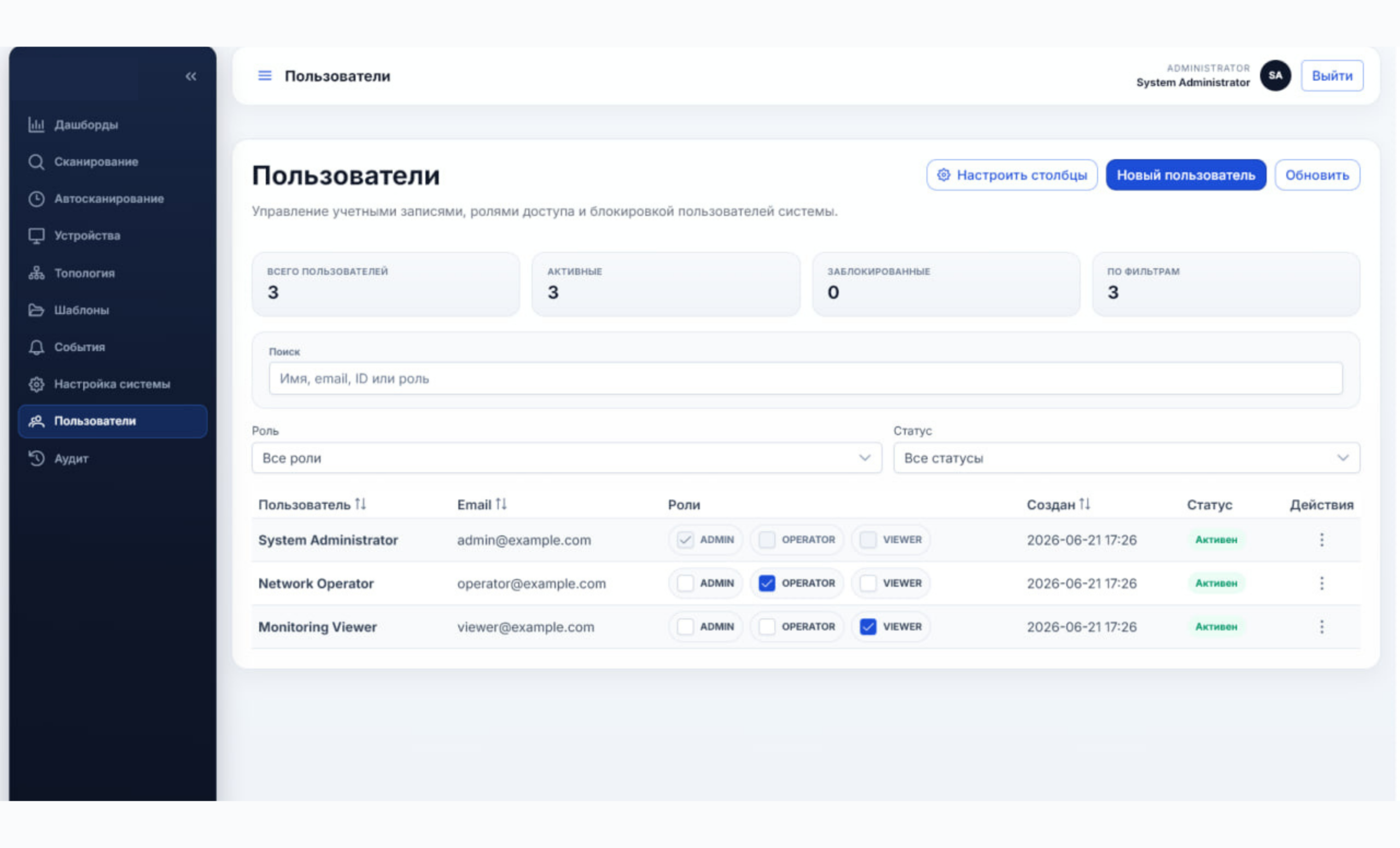This screenshot has width=1400, height=848.
Task: Click the События bell icon
Action: [x=36, y=347]
